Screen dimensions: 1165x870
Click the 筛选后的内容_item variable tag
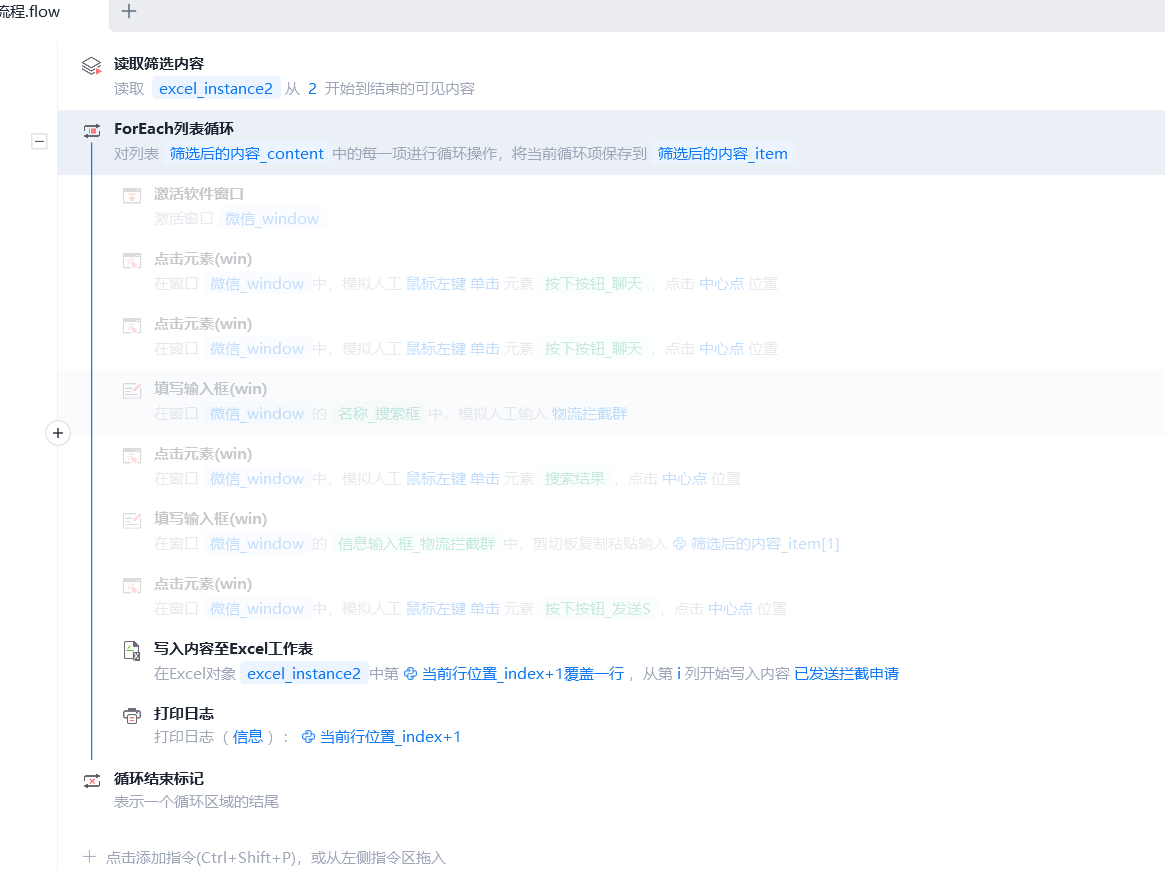tap(722, 154)
